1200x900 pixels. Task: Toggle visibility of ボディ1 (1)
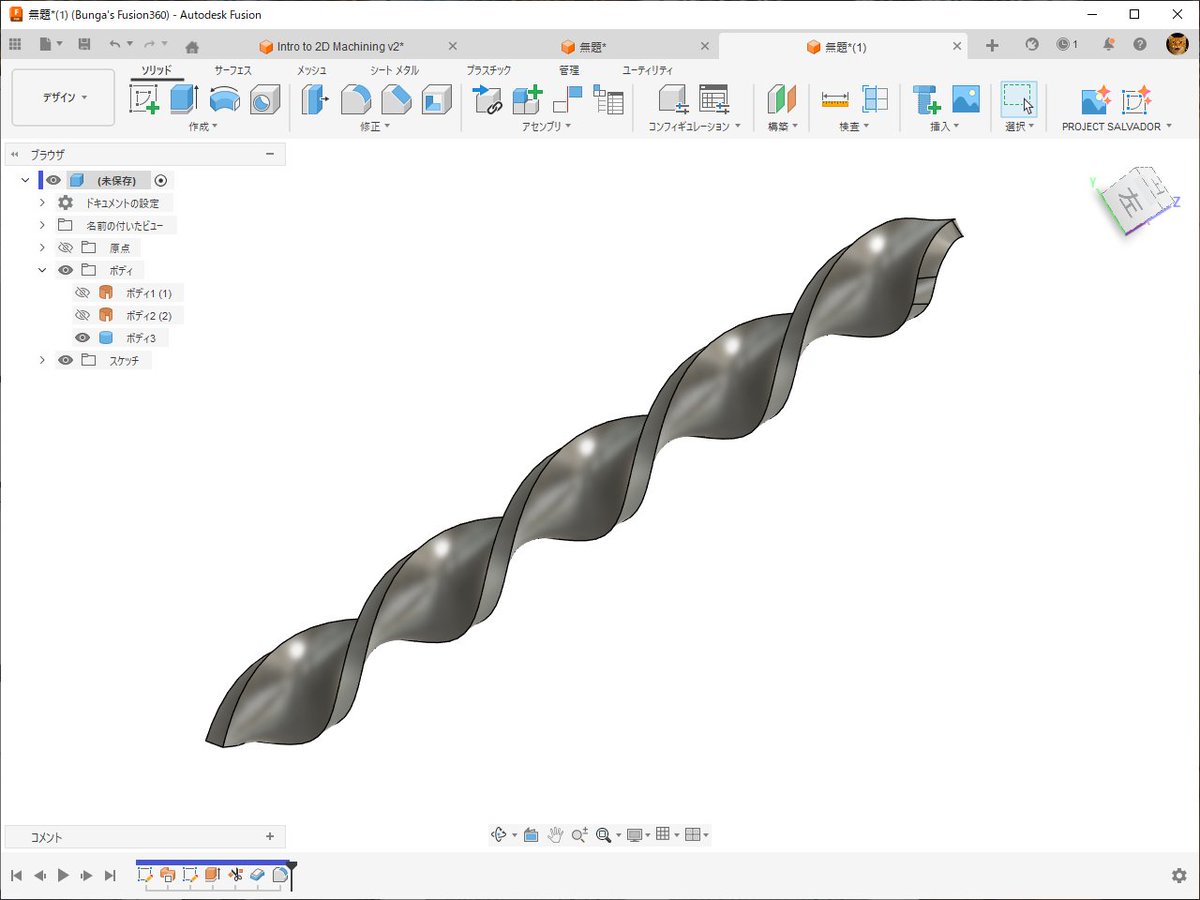[x=81, y=292]
